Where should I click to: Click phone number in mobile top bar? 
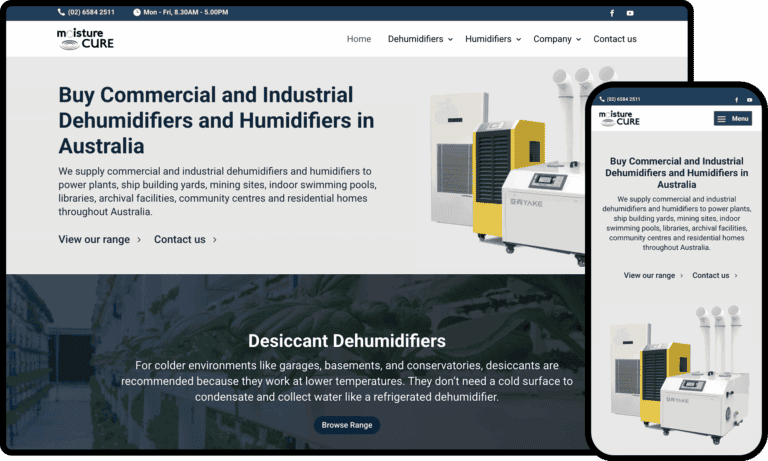click(623, 99)
